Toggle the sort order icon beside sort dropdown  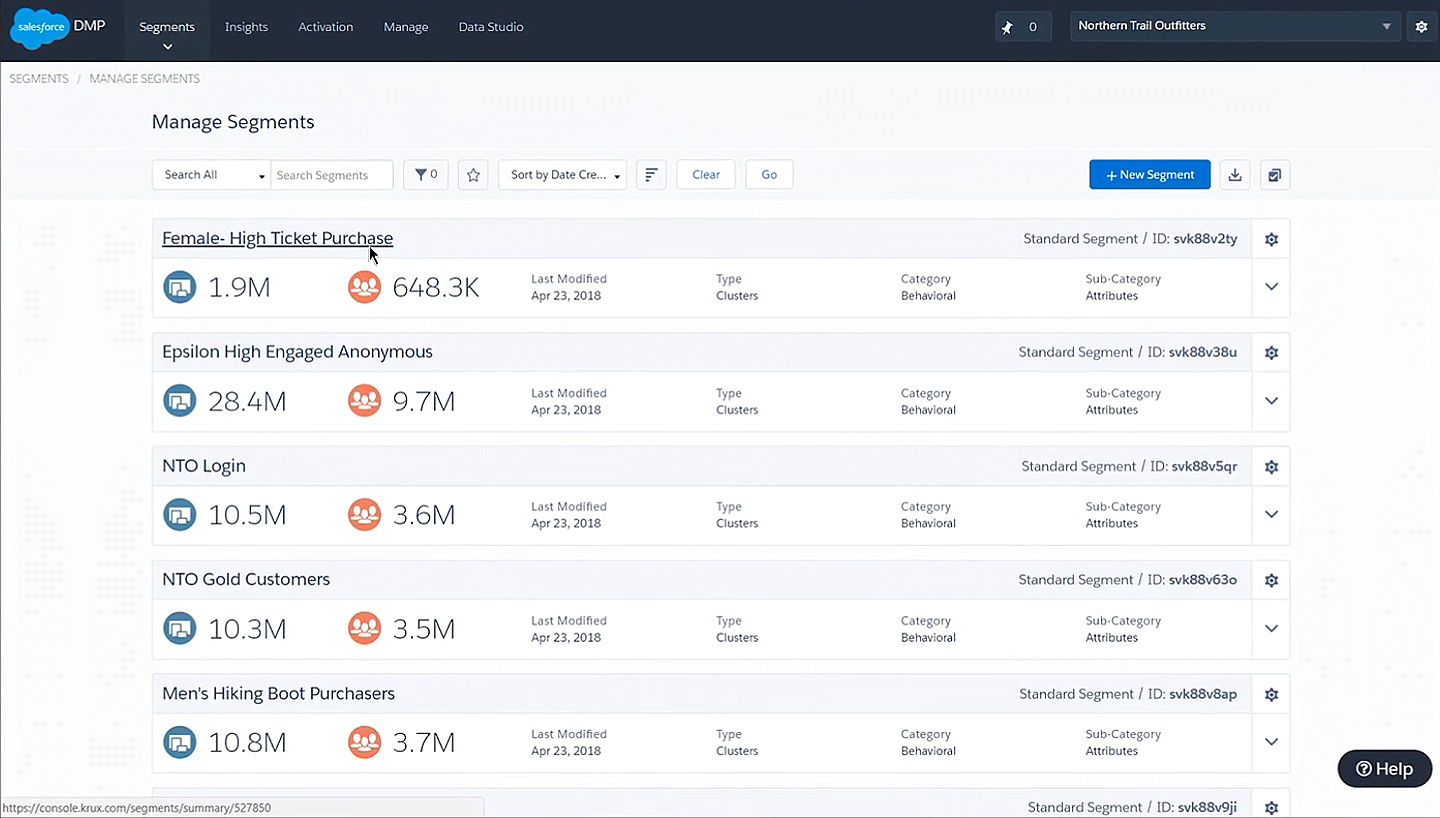651,174
